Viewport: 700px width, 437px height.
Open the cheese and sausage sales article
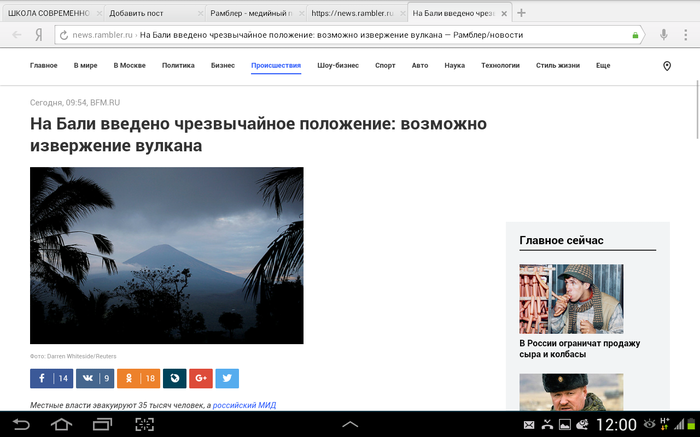click(579, 349)
